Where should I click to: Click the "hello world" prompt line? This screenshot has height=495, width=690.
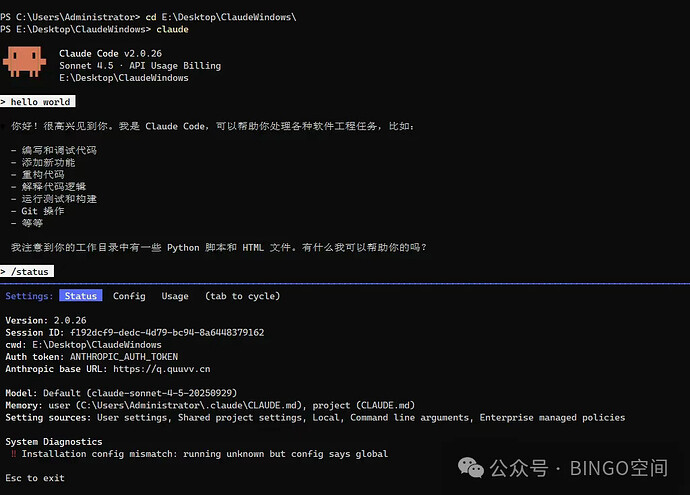pos(40,102)
